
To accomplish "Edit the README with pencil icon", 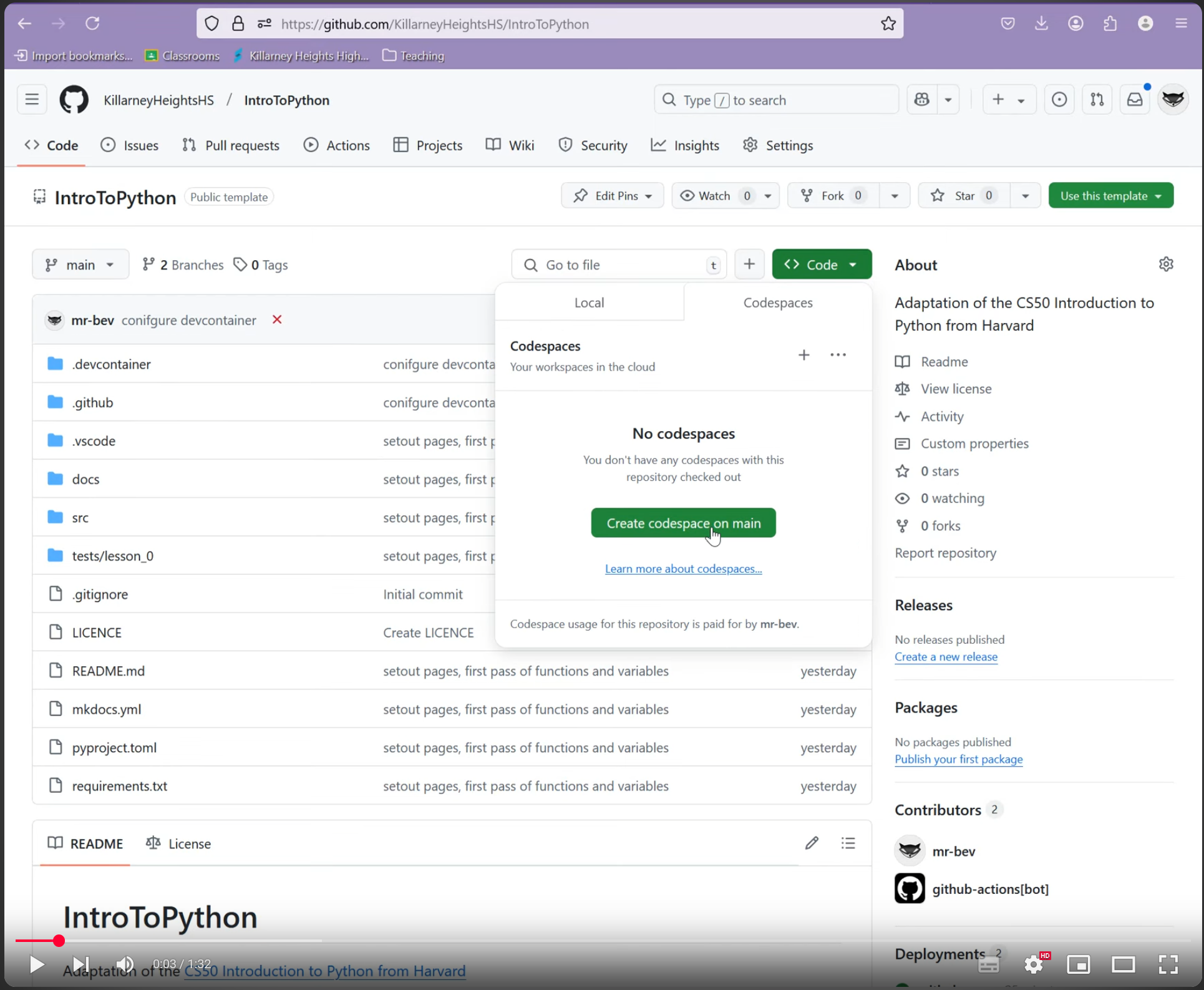I will (812, 843).
